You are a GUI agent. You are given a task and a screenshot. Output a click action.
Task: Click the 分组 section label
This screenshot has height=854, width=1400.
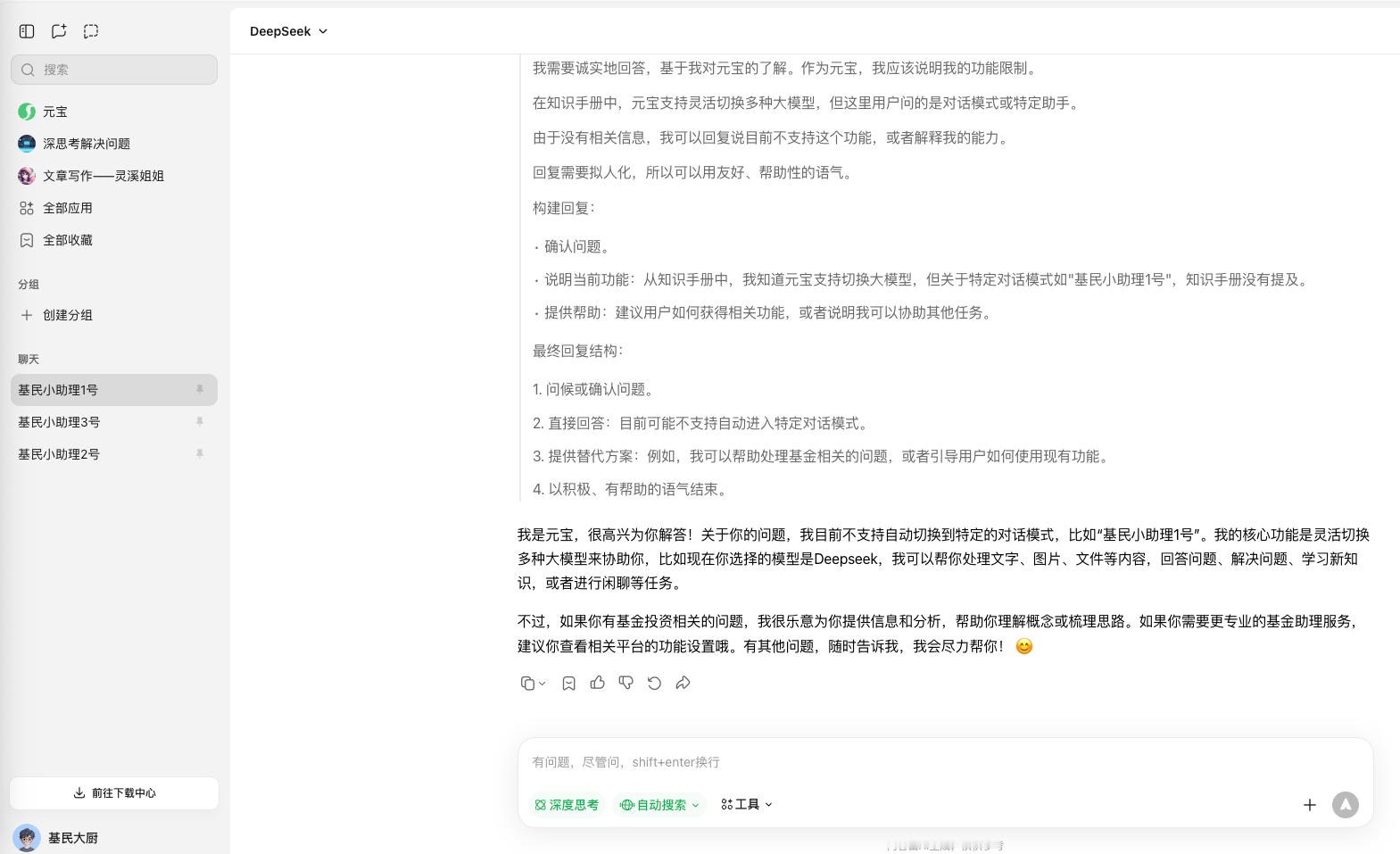(29, 285)
